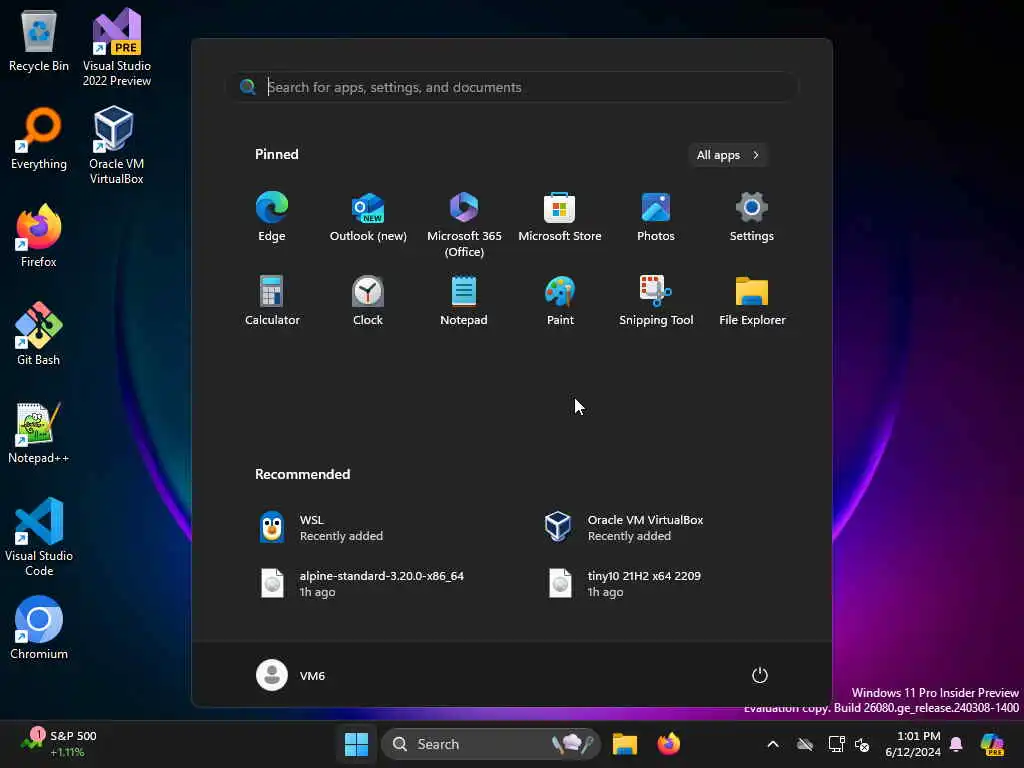1024x768 pixels.
Task: Launch Notepad from pinned apps
Action: [x=464, y=301]
